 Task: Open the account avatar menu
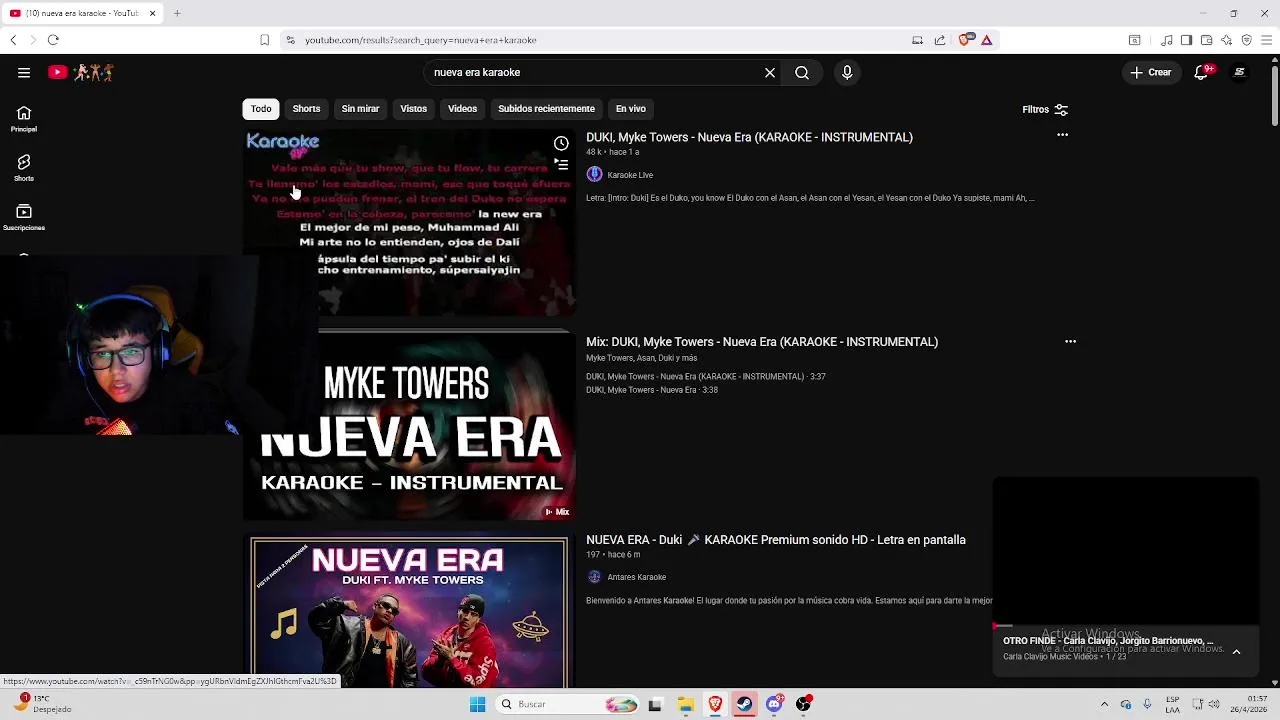coord(1240,72)
